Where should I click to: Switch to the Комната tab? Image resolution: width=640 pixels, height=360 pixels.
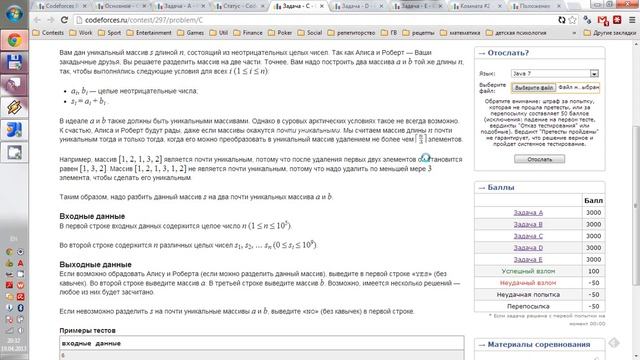click(x=476, y=6)
